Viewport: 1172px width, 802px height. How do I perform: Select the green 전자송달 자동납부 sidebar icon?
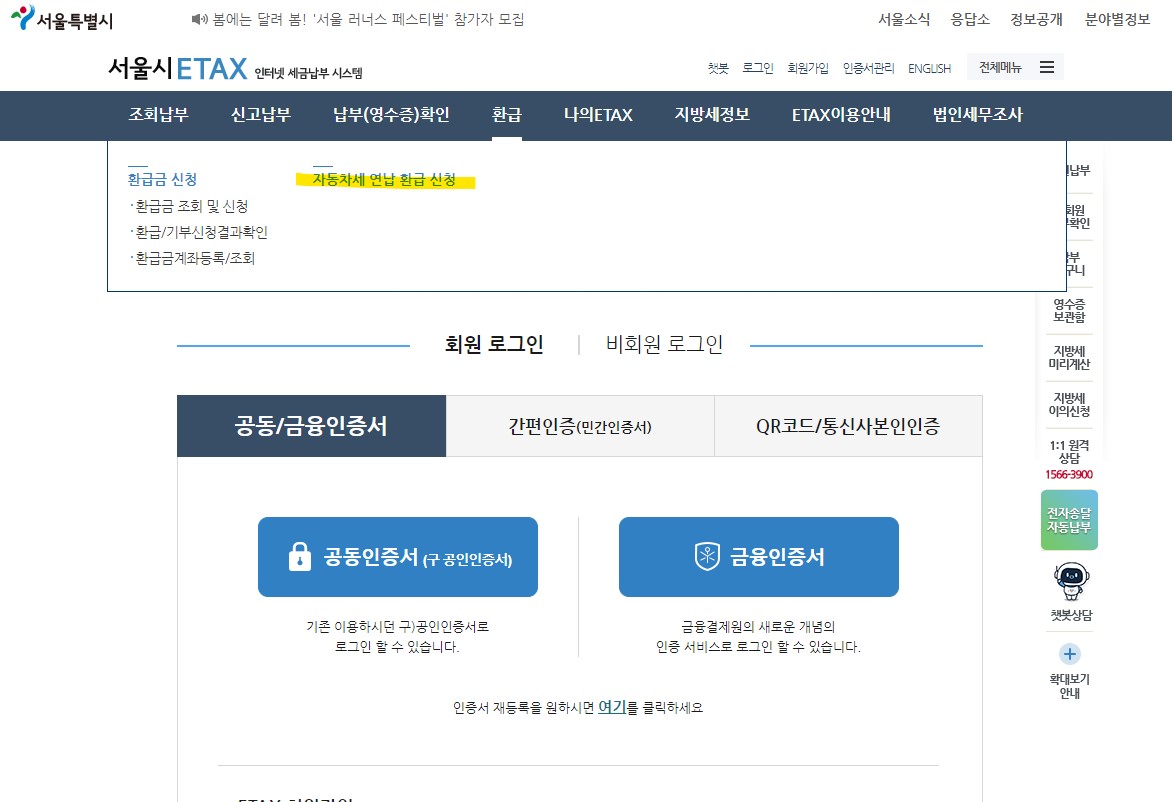click(1069, 520)
